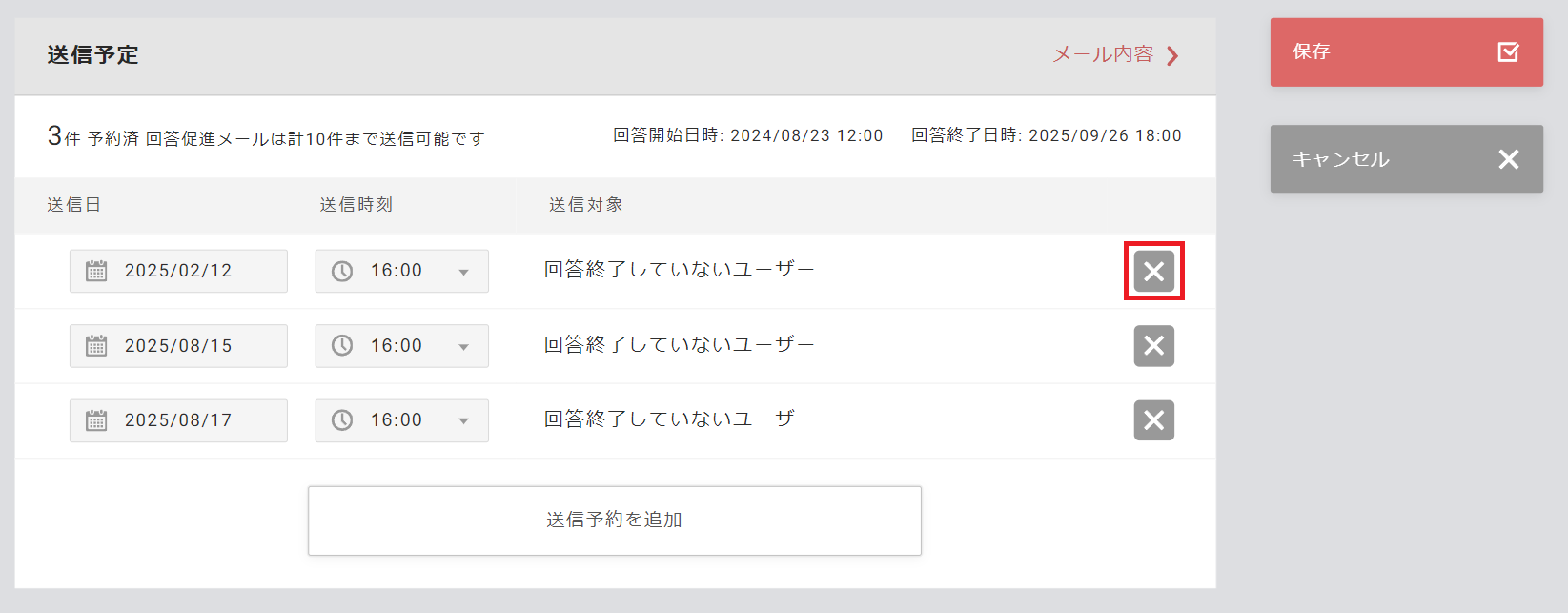
Task: Delete the 2025/08/17 scheduled email
Action: (1153, 419)
